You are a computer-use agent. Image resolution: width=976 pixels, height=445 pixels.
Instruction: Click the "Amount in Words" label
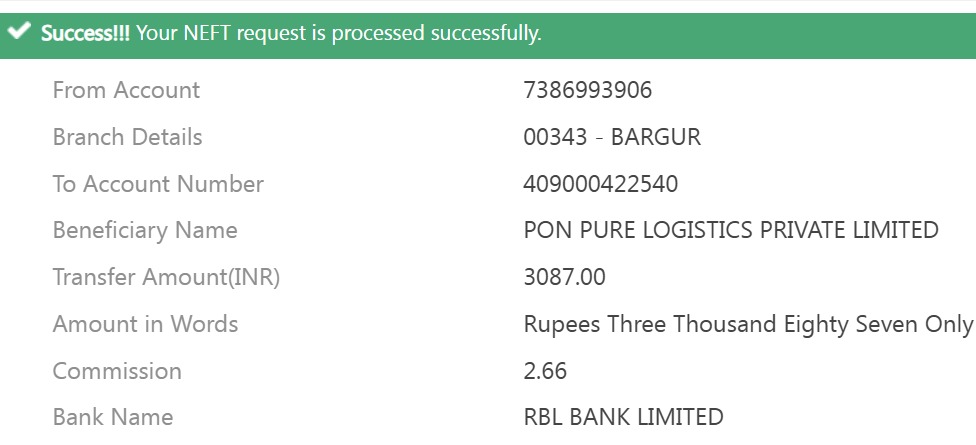pos(145,324)
